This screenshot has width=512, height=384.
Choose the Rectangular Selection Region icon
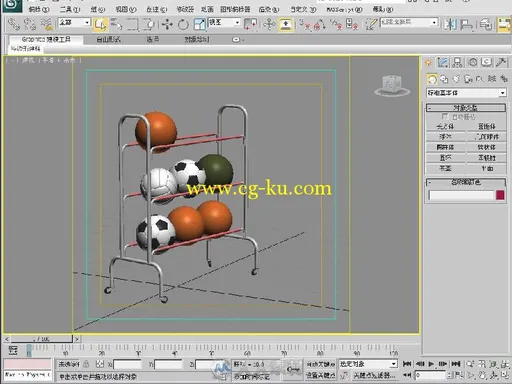click(x=132, y=25)
